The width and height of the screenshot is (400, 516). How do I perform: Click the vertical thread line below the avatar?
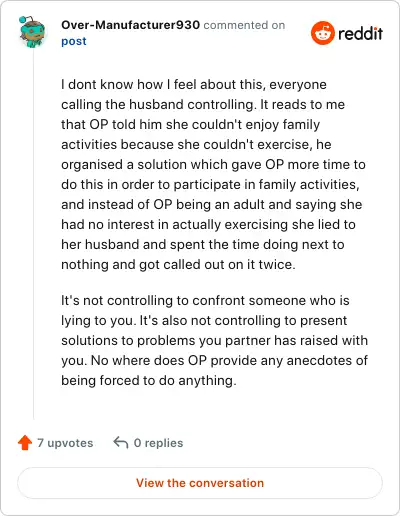[33, 233]
